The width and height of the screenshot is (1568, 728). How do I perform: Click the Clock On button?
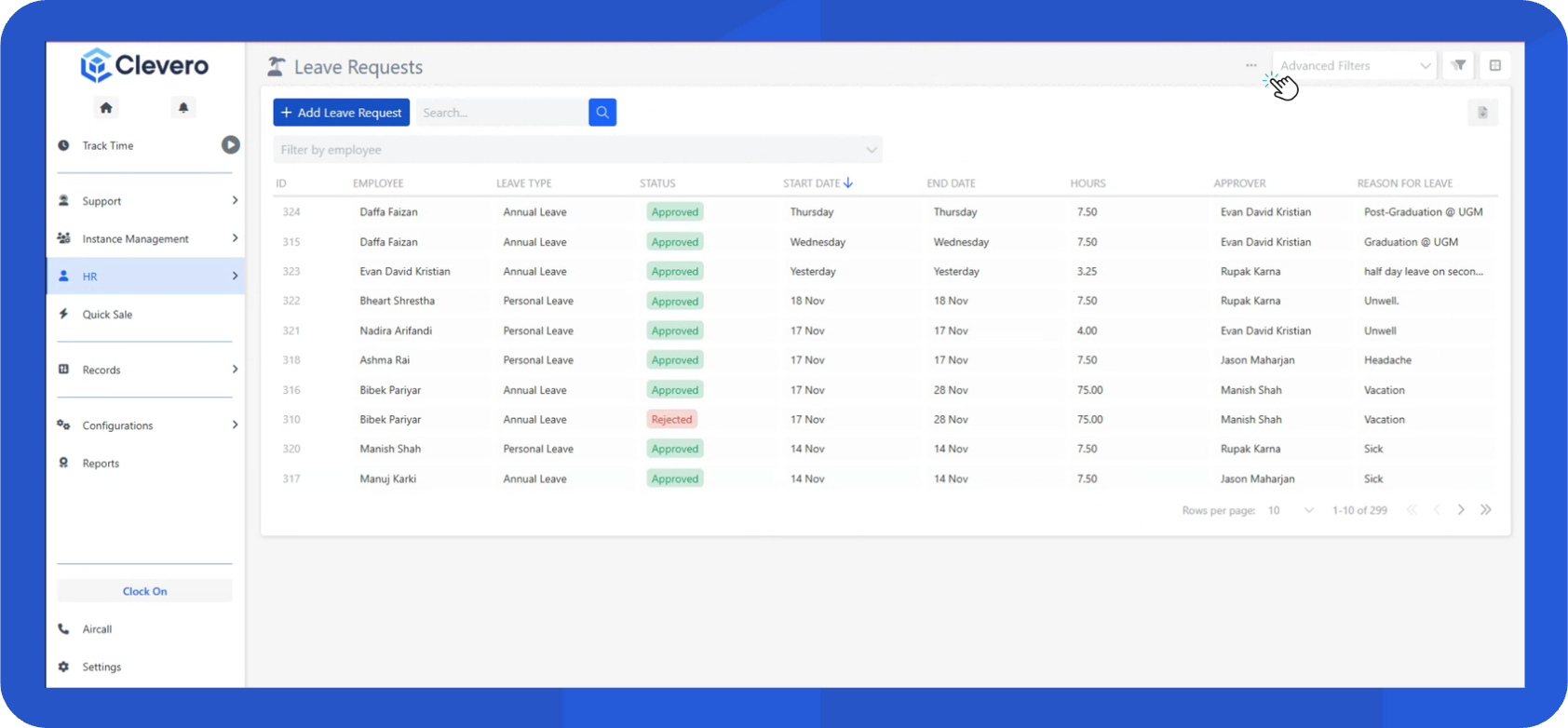pos(145,591)
